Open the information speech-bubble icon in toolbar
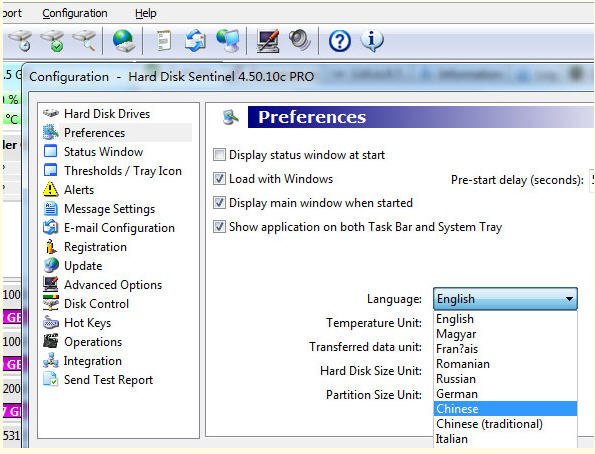The image size is (595, 454). tap(372, 41)
